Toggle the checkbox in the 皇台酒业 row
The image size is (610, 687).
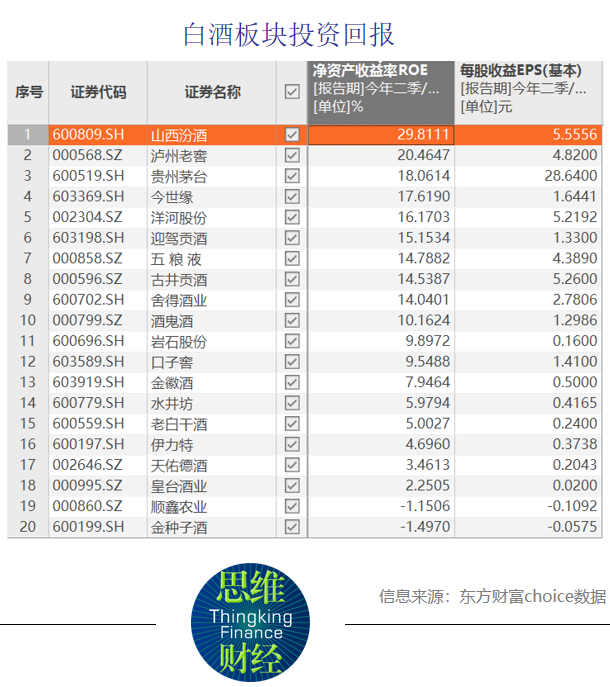(x=292, y=485)
